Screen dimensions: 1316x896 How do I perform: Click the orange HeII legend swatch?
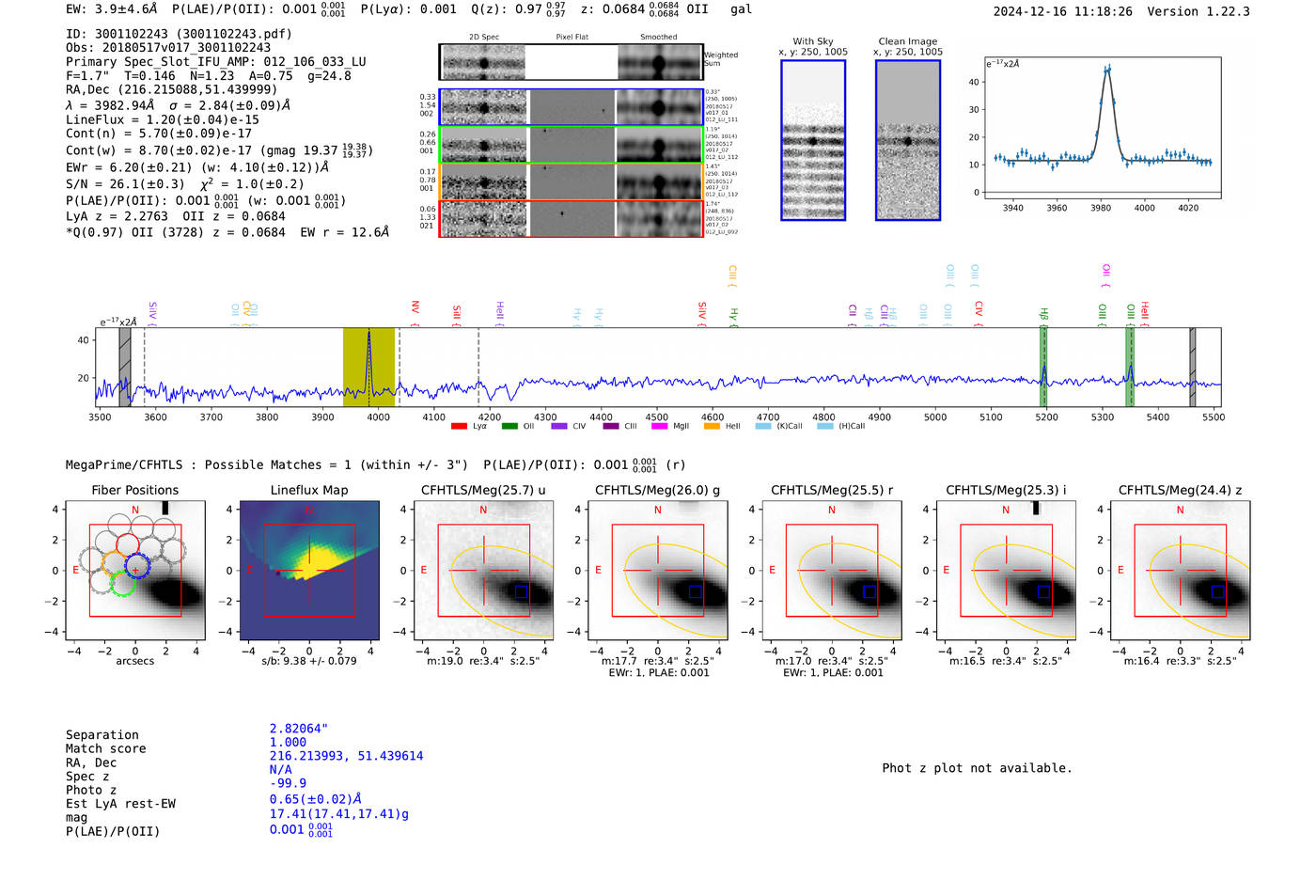712,426
